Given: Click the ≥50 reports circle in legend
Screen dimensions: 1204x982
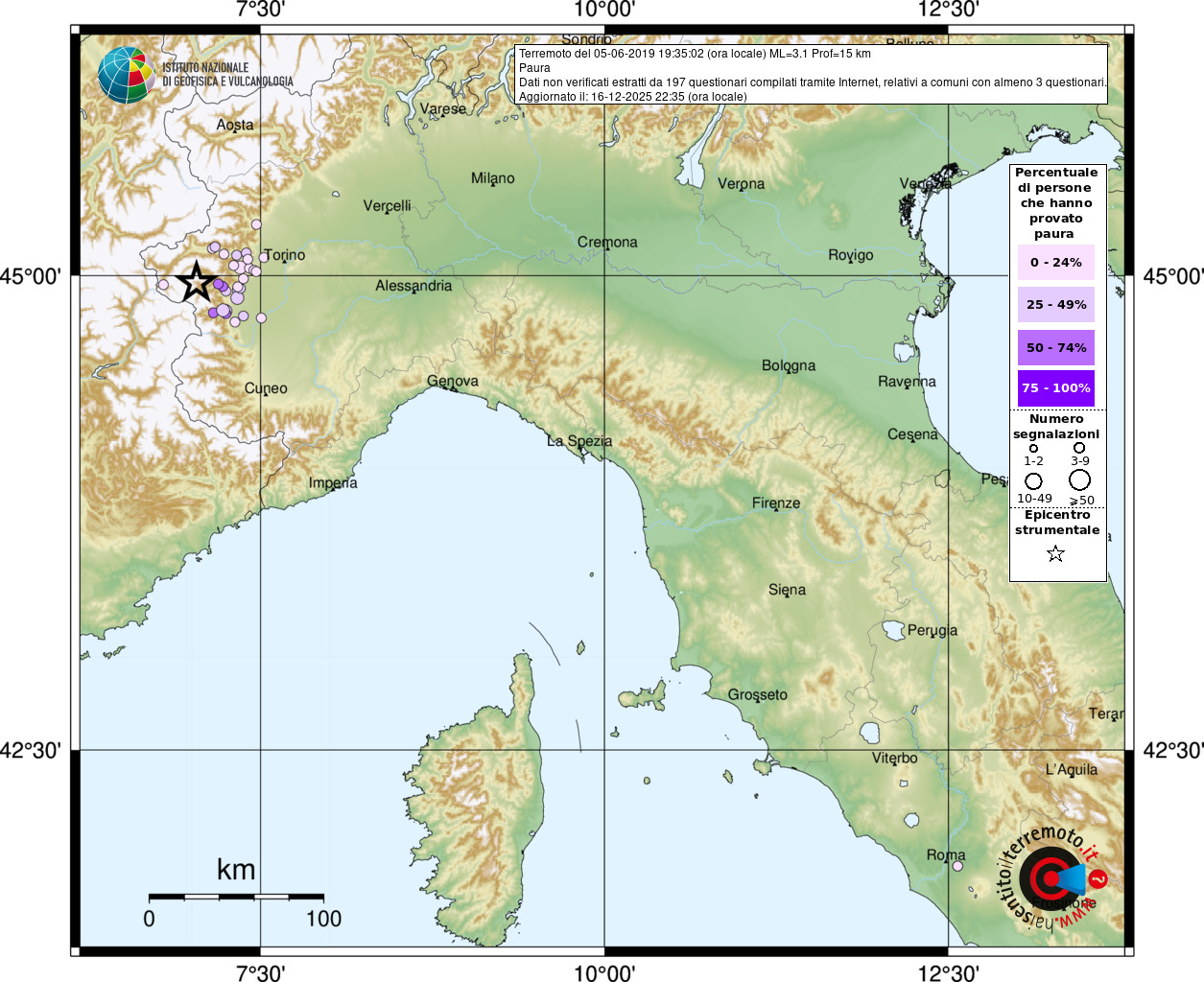Looking at the screenshot, I should [1080, 479].
